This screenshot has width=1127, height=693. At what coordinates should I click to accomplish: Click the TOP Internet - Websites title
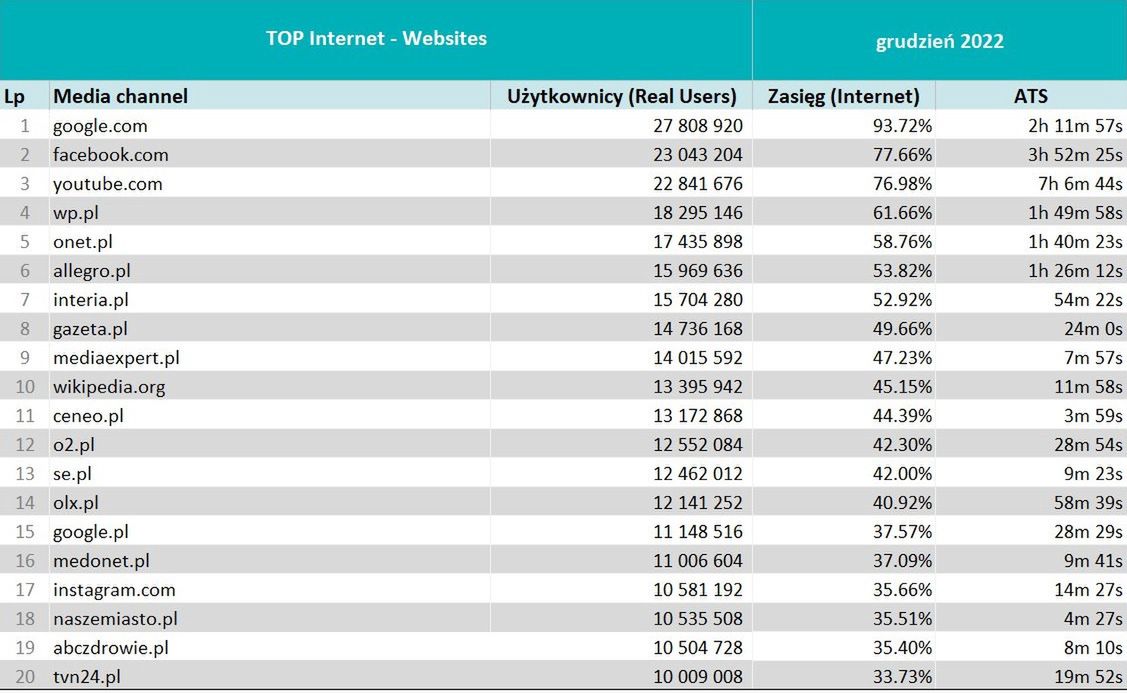pos(376,39)
